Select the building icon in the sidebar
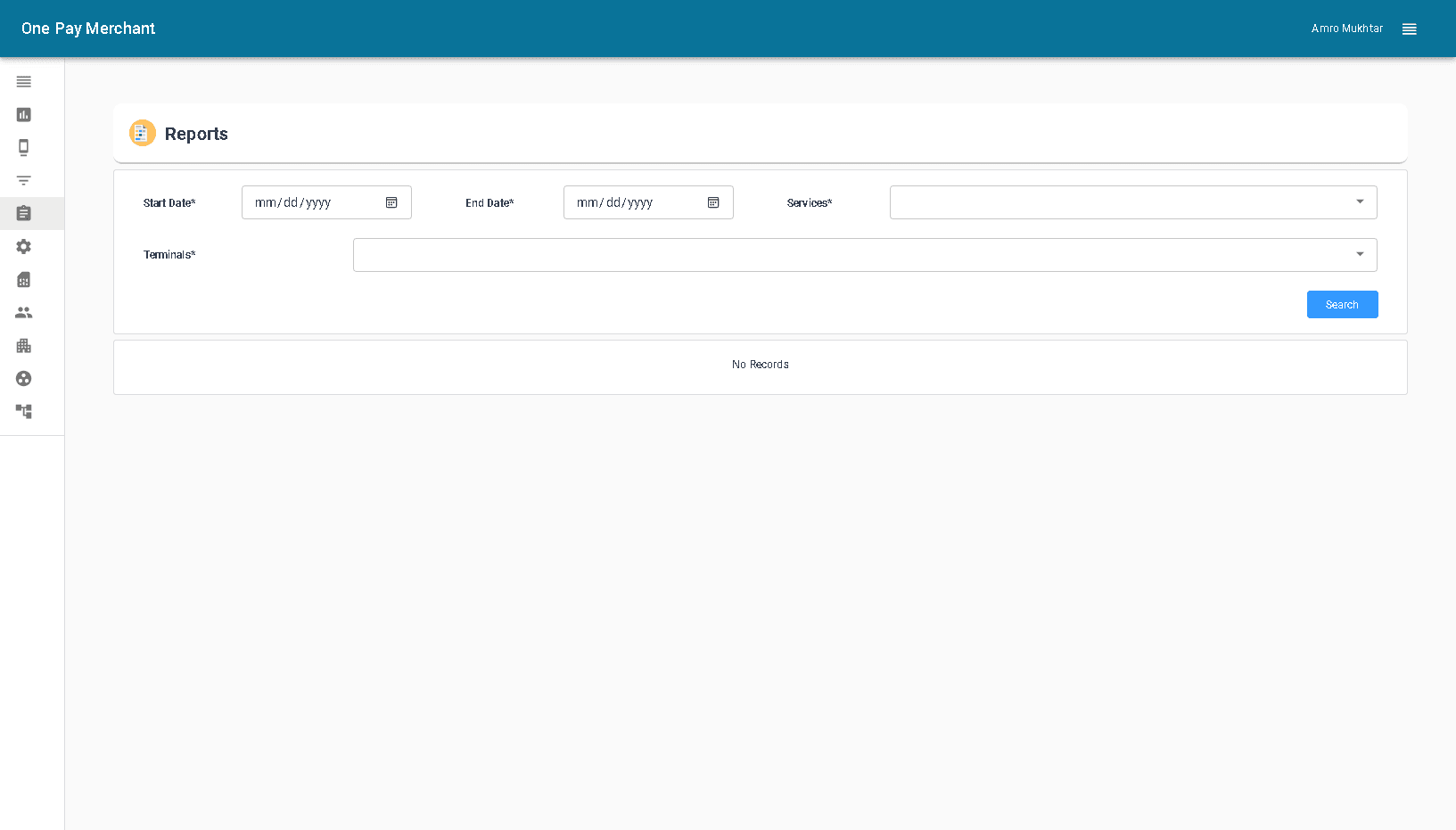Screen dimensions: 1456x830 [23, 346]
